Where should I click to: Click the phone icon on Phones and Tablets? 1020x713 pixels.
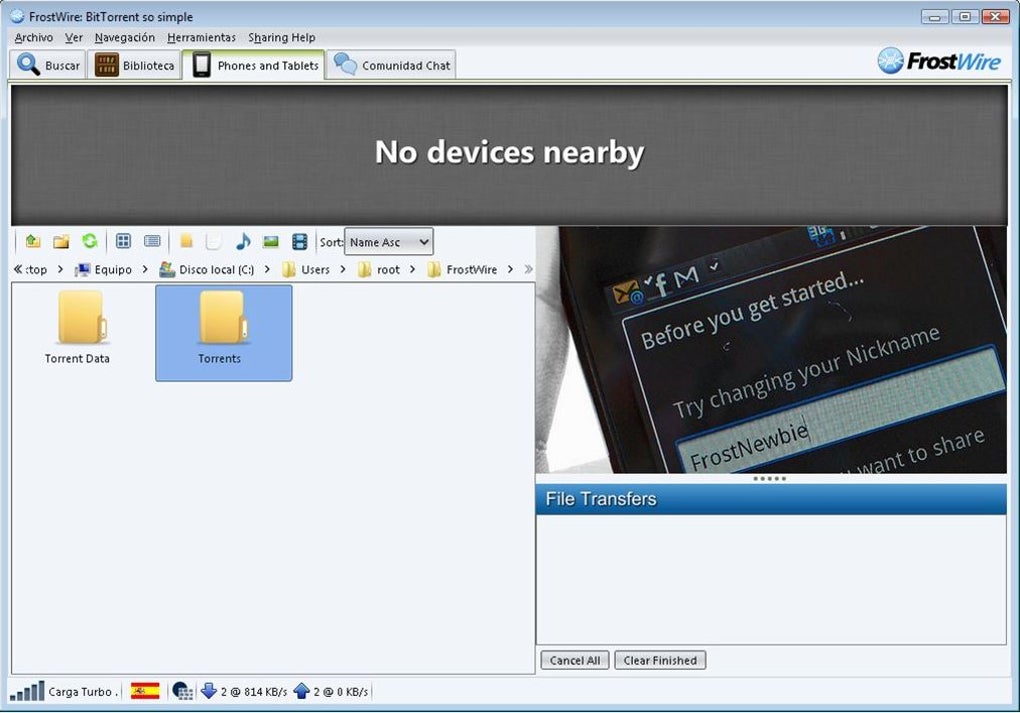tap(202, 65)
